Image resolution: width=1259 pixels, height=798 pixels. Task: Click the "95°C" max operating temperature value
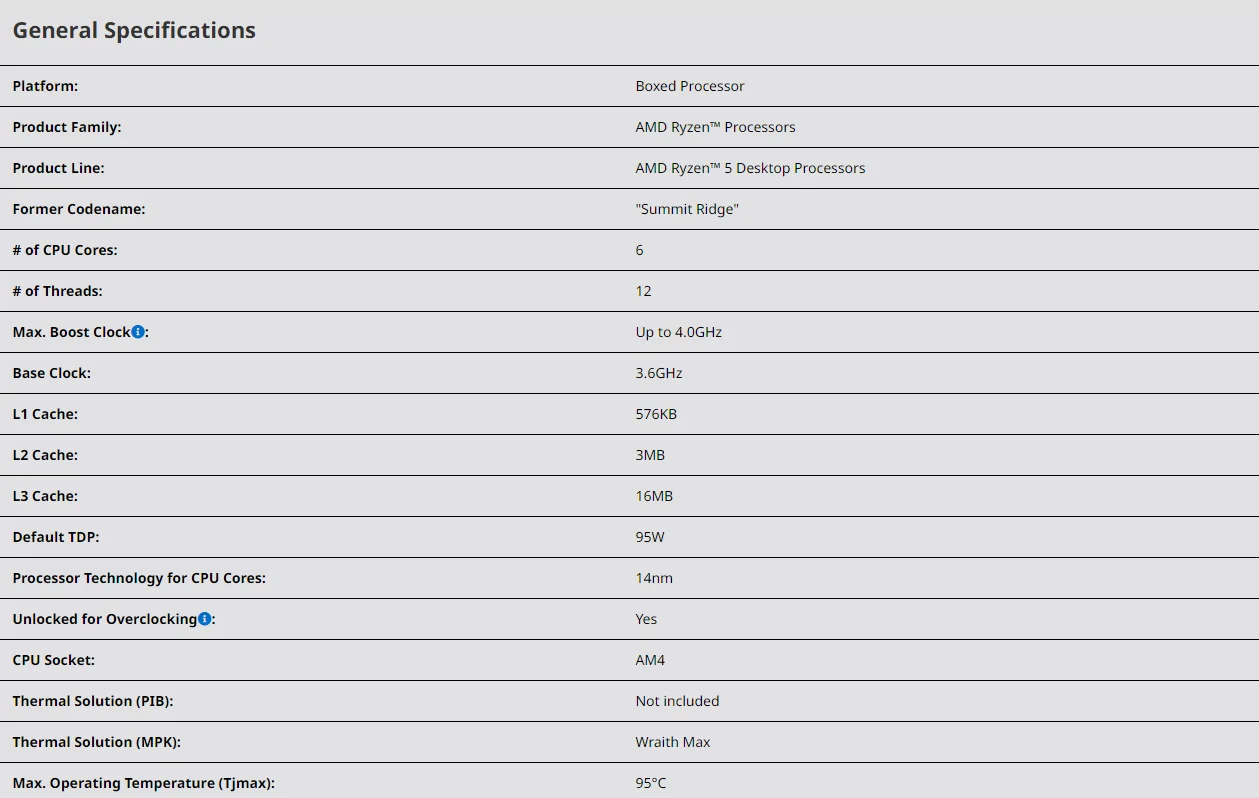coord(651,783)
